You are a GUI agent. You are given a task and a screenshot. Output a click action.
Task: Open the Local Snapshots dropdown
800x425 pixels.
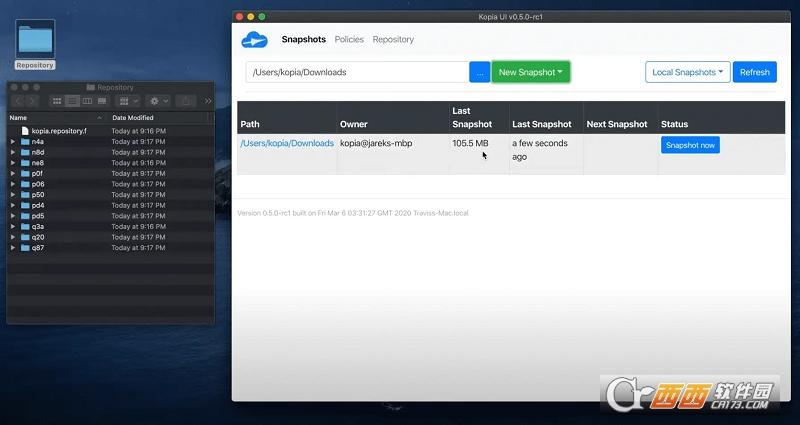pos(688,72)
